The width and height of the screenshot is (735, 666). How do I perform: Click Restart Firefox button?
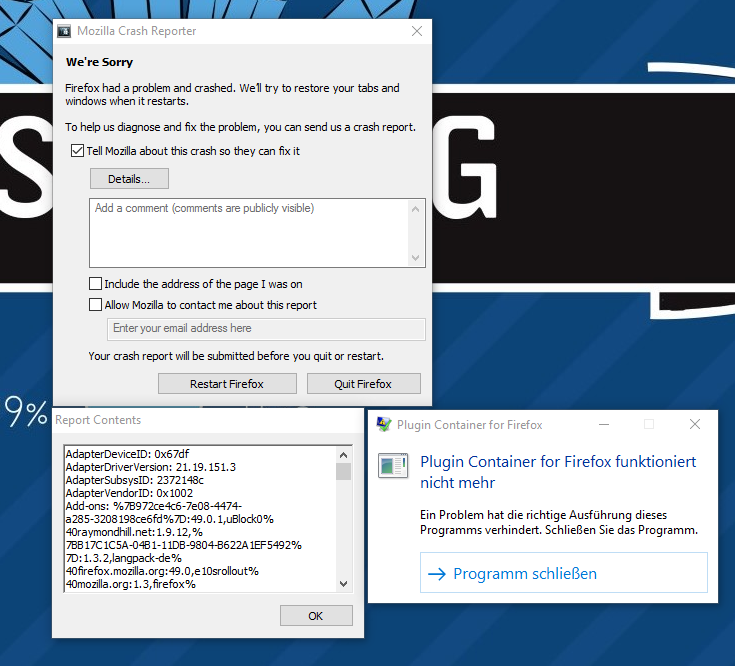227,384
